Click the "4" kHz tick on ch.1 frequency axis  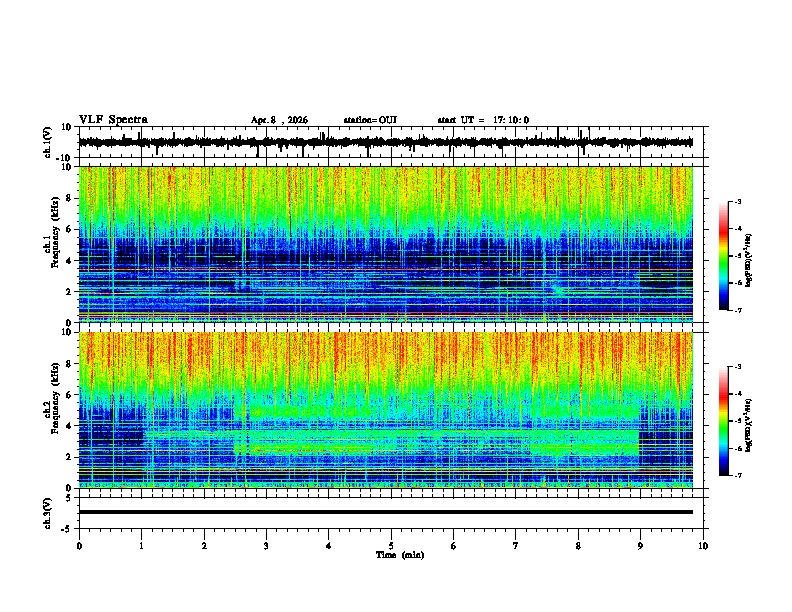[70, 261]
